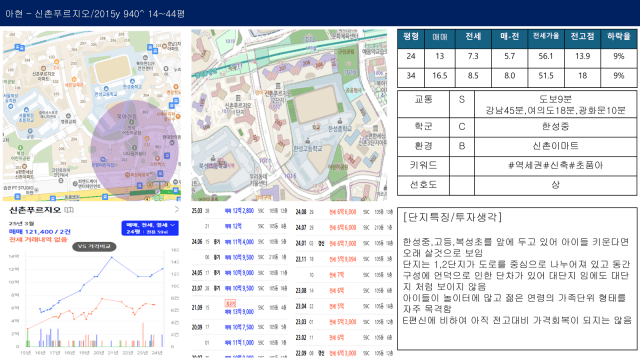The height and width of the screenshot is (360, 640).
Task: Click the 매매 121,400 / 2건 summary
Action: tap(40, 231)
